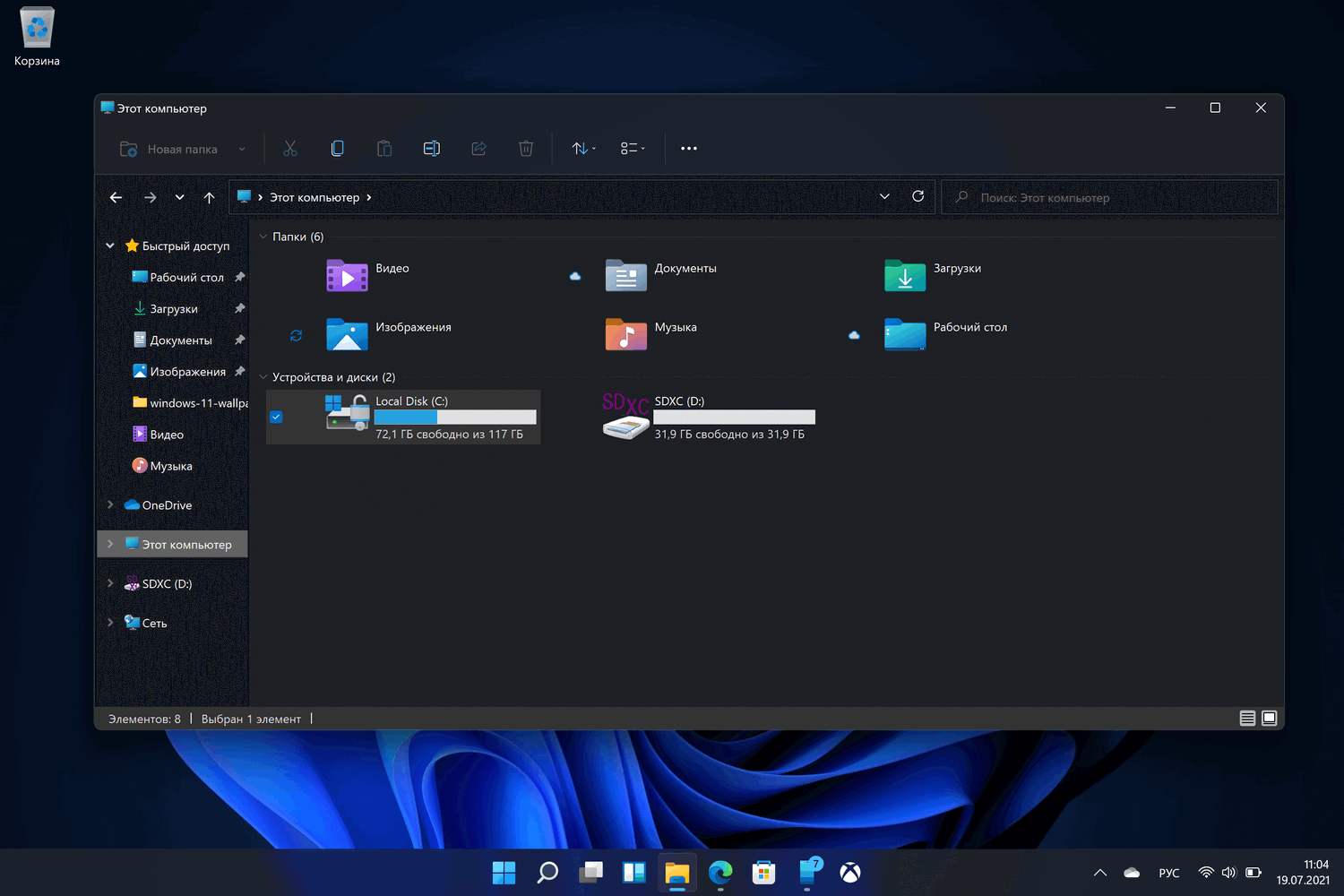Click the SDXC (D:) storage usage bar

735,418
